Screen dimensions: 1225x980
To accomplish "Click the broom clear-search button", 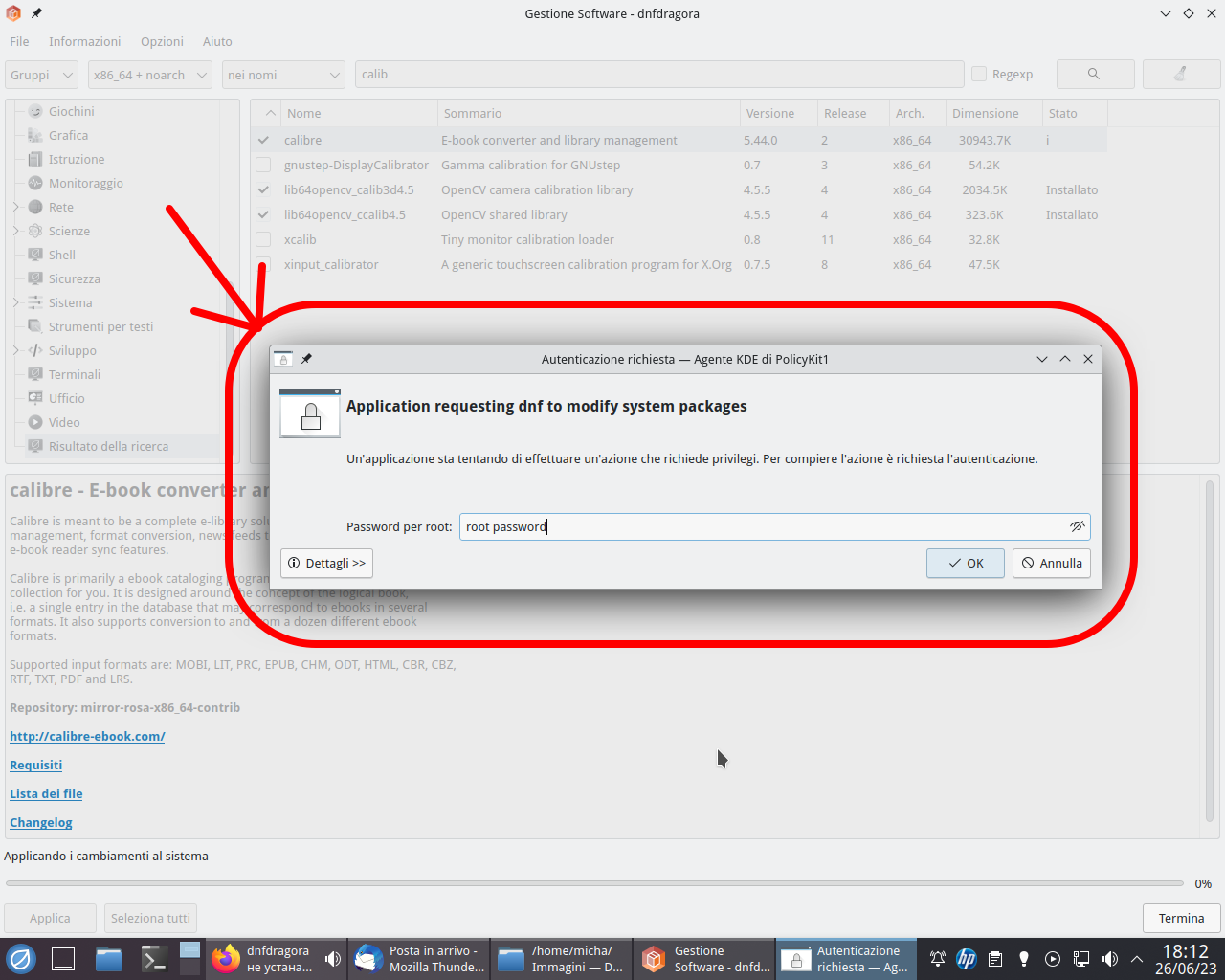I will click(x=1181, y=74).
